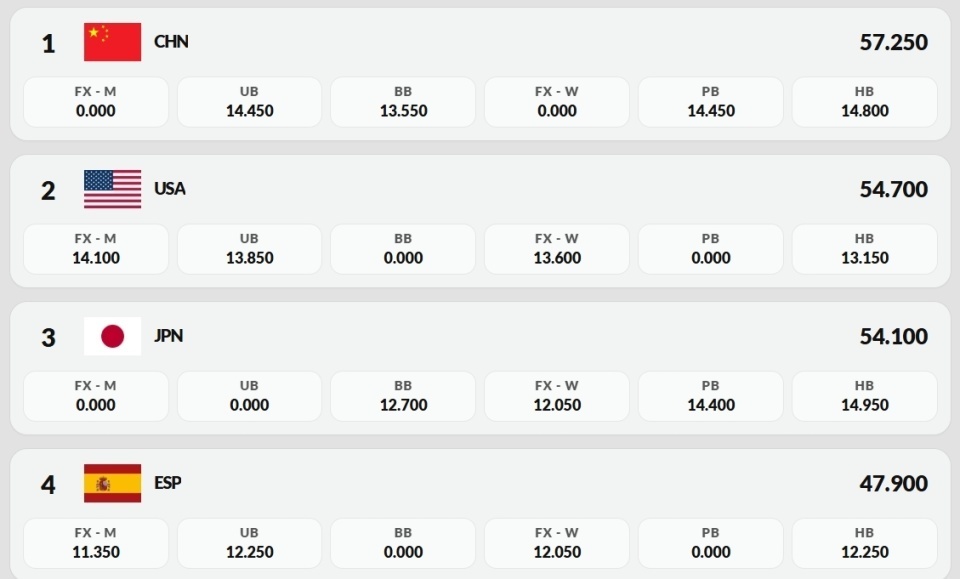The width and height of the screenshot is (960, 579).
Task: Select the JPN team name
Action: point(169,336)
